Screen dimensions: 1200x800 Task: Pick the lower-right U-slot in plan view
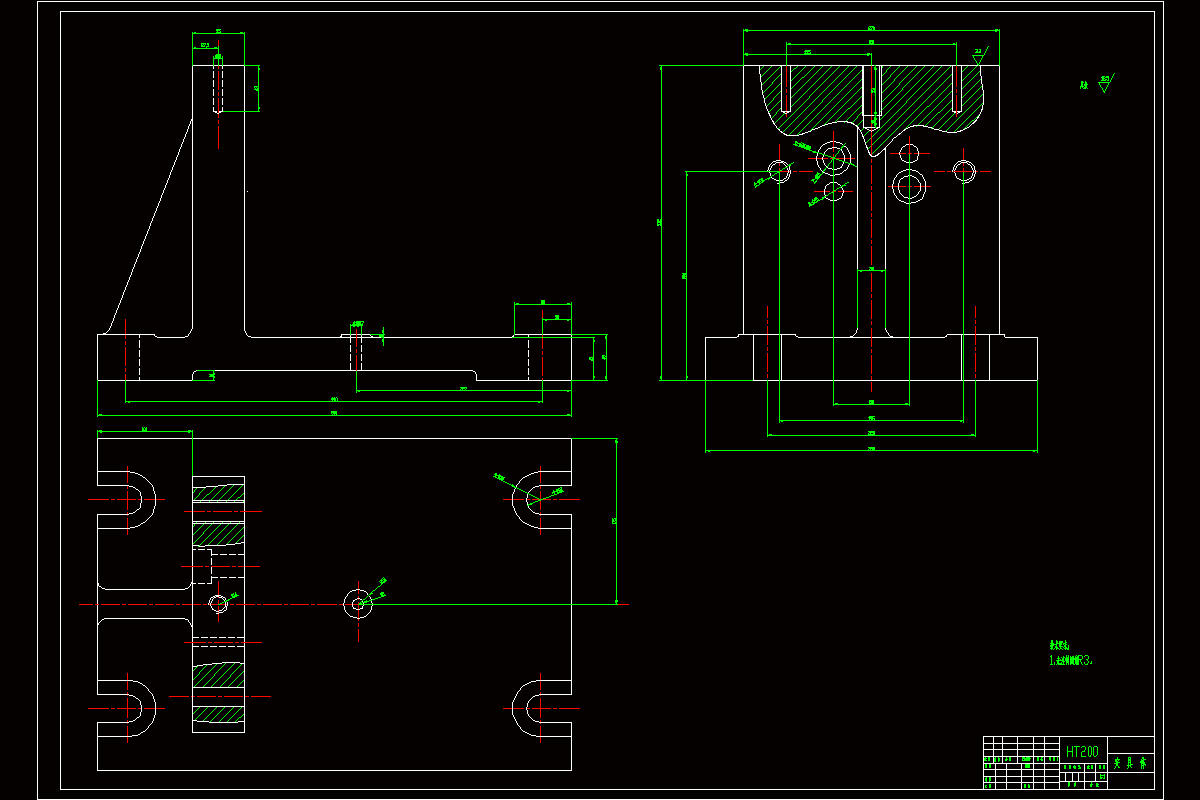pyautogui.click(x=541, y=707)
